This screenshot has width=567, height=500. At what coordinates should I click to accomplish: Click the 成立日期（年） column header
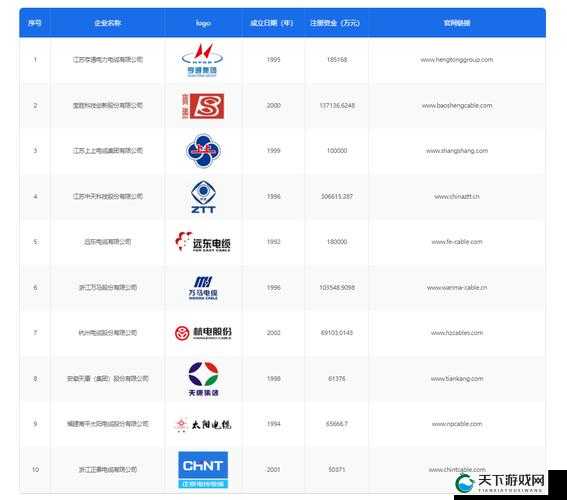272,23
